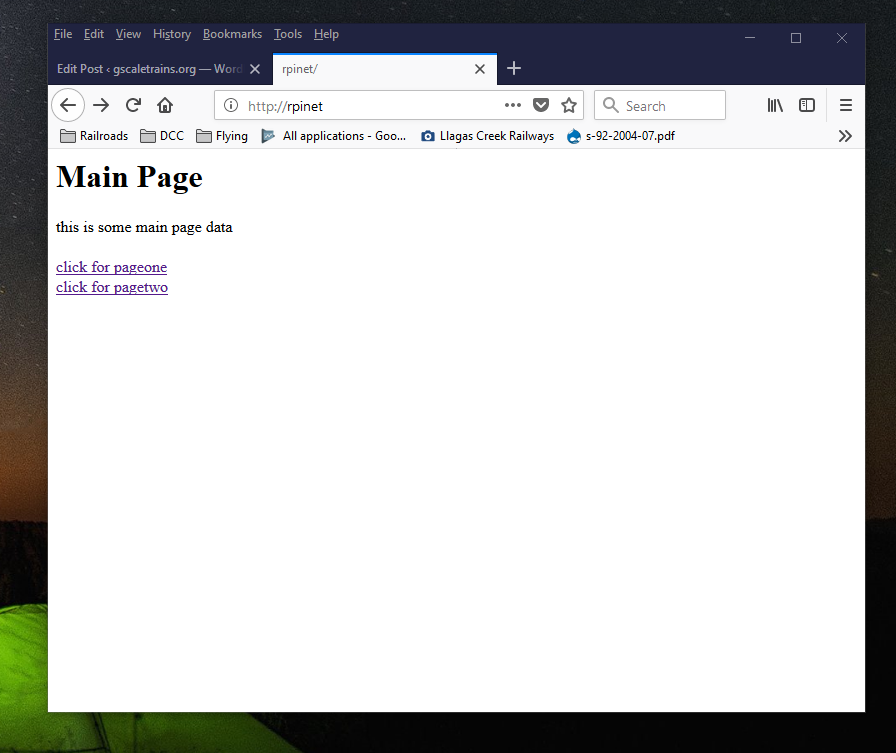Click the Main Page heading
The width and height of the screenshot is (896, 753).
click(130, 177)
